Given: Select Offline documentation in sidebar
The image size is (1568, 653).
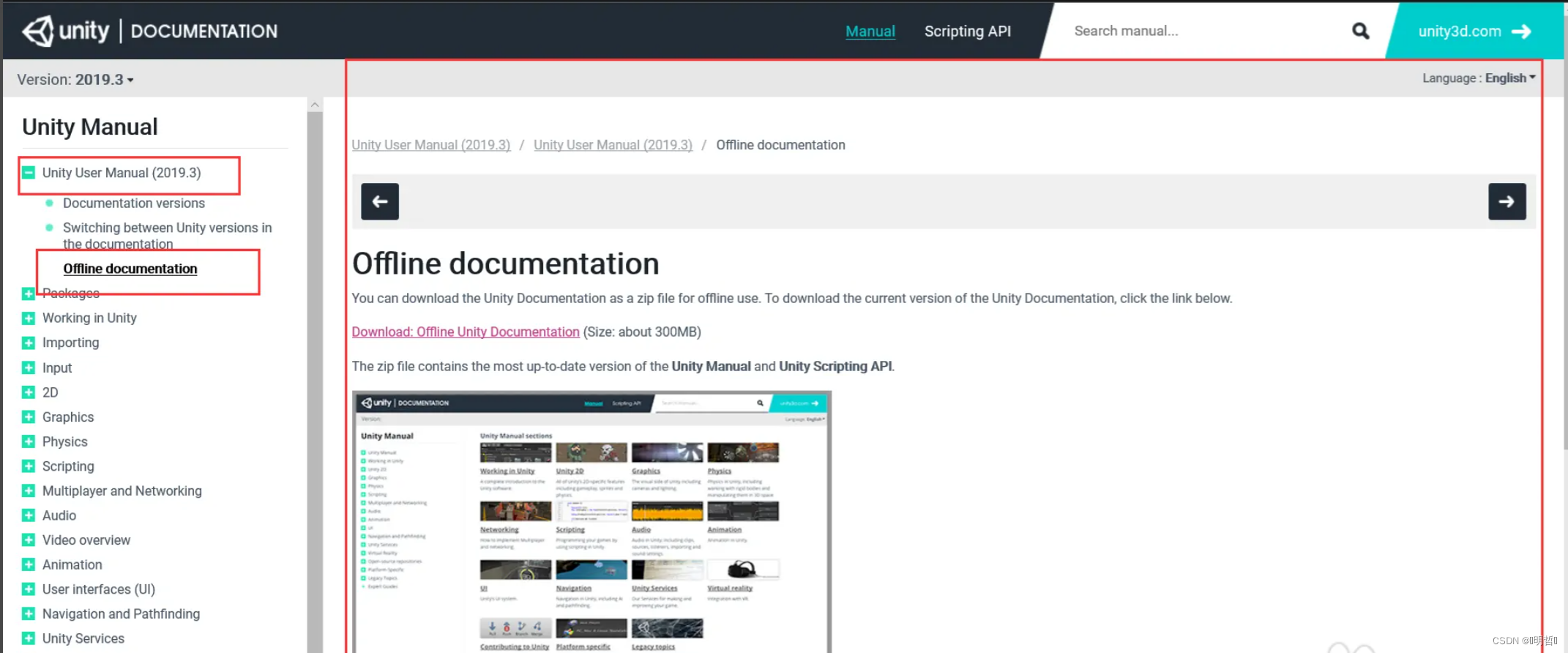Looking at the screenshot, I should pyautogui.click(x=130, y=269).
